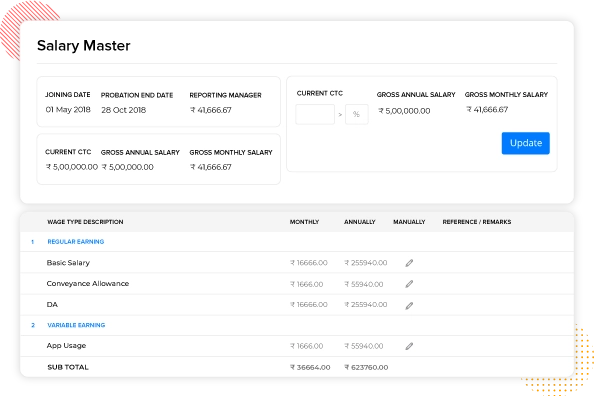The image size is (594, 396).
Task: Click probation end date 28 Oct 2018
Action: [123, 110]
